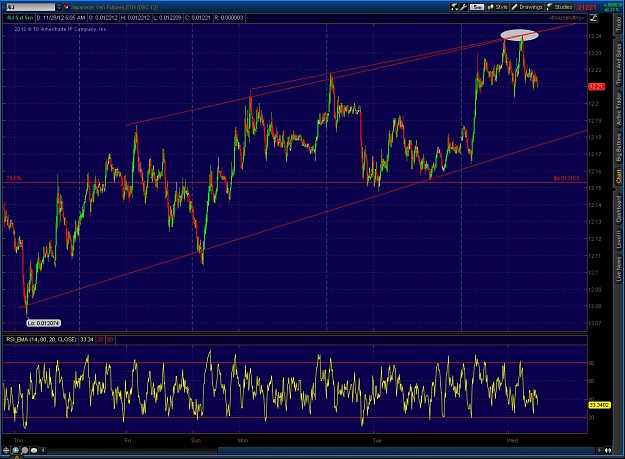Click the D: 11/28/12 date readout
The width and height of the screenshot is (625, 459).
[x=61, y=18]
